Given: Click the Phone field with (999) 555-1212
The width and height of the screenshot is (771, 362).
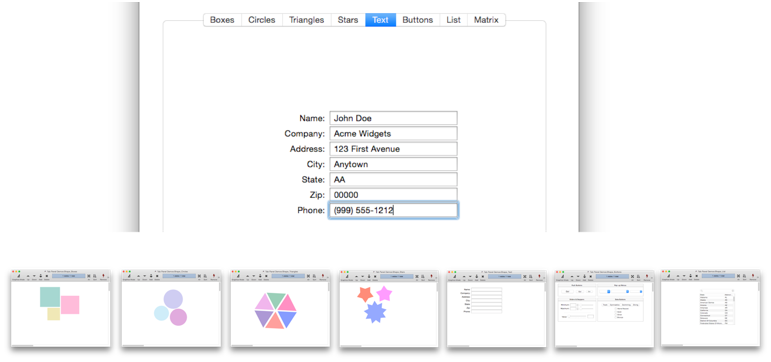Looking at the screenshot, I should pyautogui.click(x=393, y=211).
